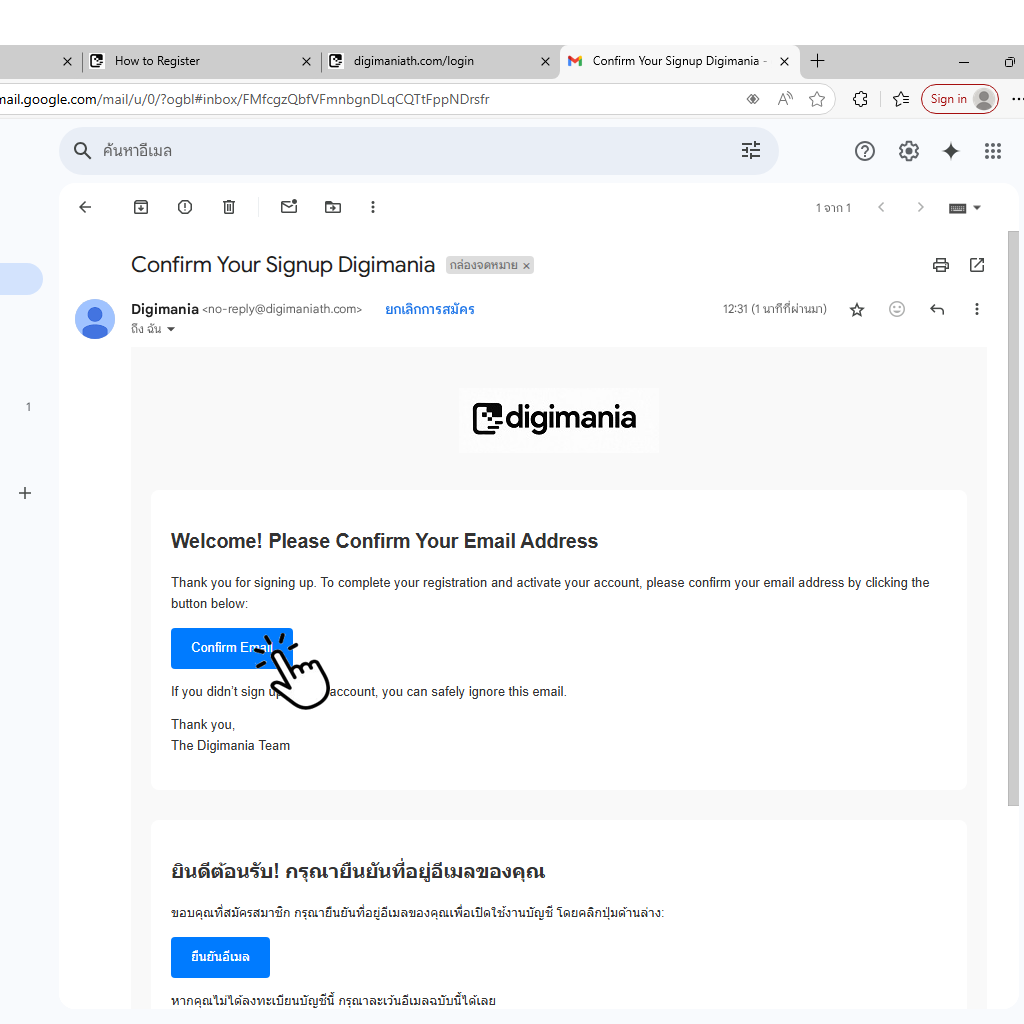Report this email as spam
Image resolution: width=1024 pixels, height=1024 pixels.
click(185, 207)
